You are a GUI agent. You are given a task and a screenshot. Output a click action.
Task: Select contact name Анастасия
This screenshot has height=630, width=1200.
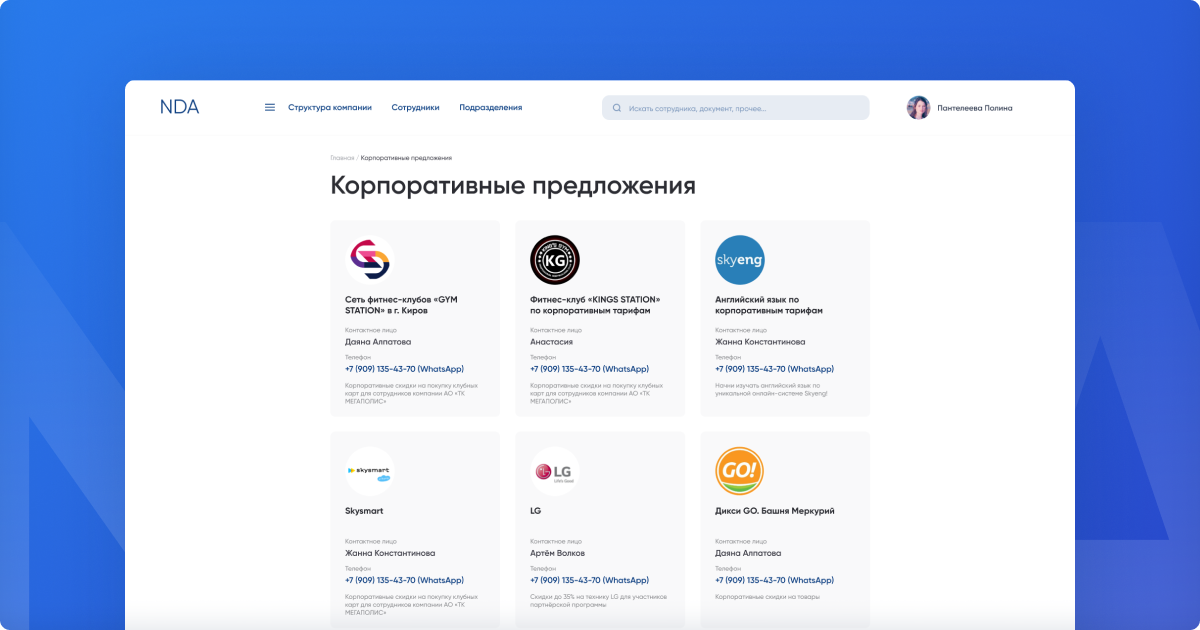[x=551, y=342]
